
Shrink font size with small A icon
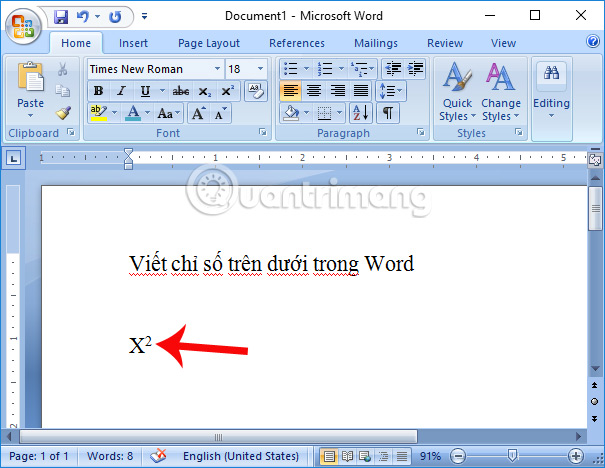220,113
